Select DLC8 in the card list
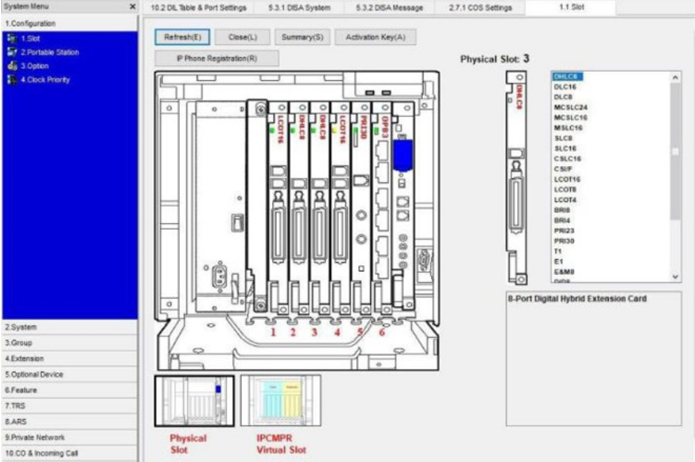This screenshot has height=462, width=695. coord(563,97)
